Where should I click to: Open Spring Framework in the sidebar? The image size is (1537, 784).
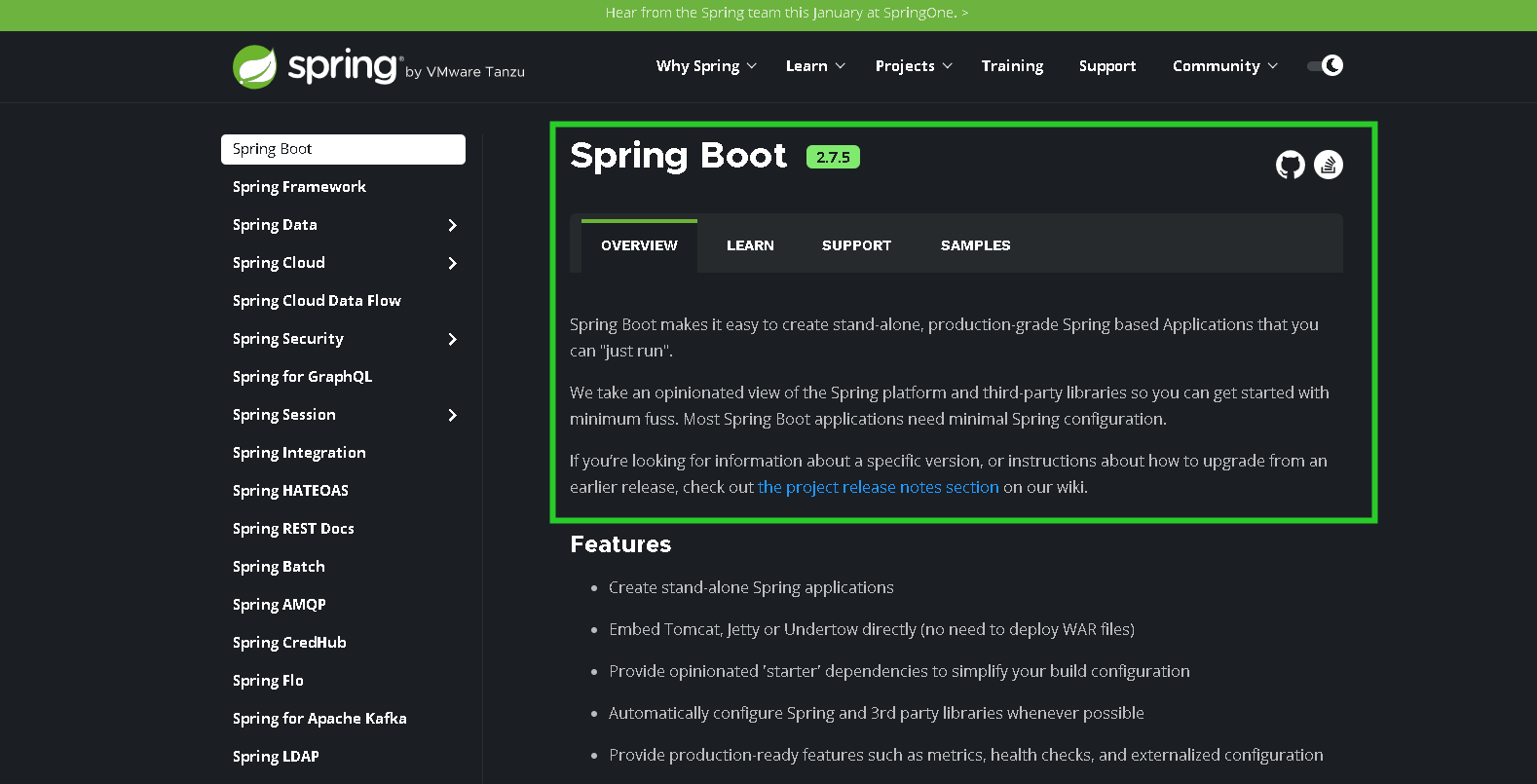tap(299, 187)
